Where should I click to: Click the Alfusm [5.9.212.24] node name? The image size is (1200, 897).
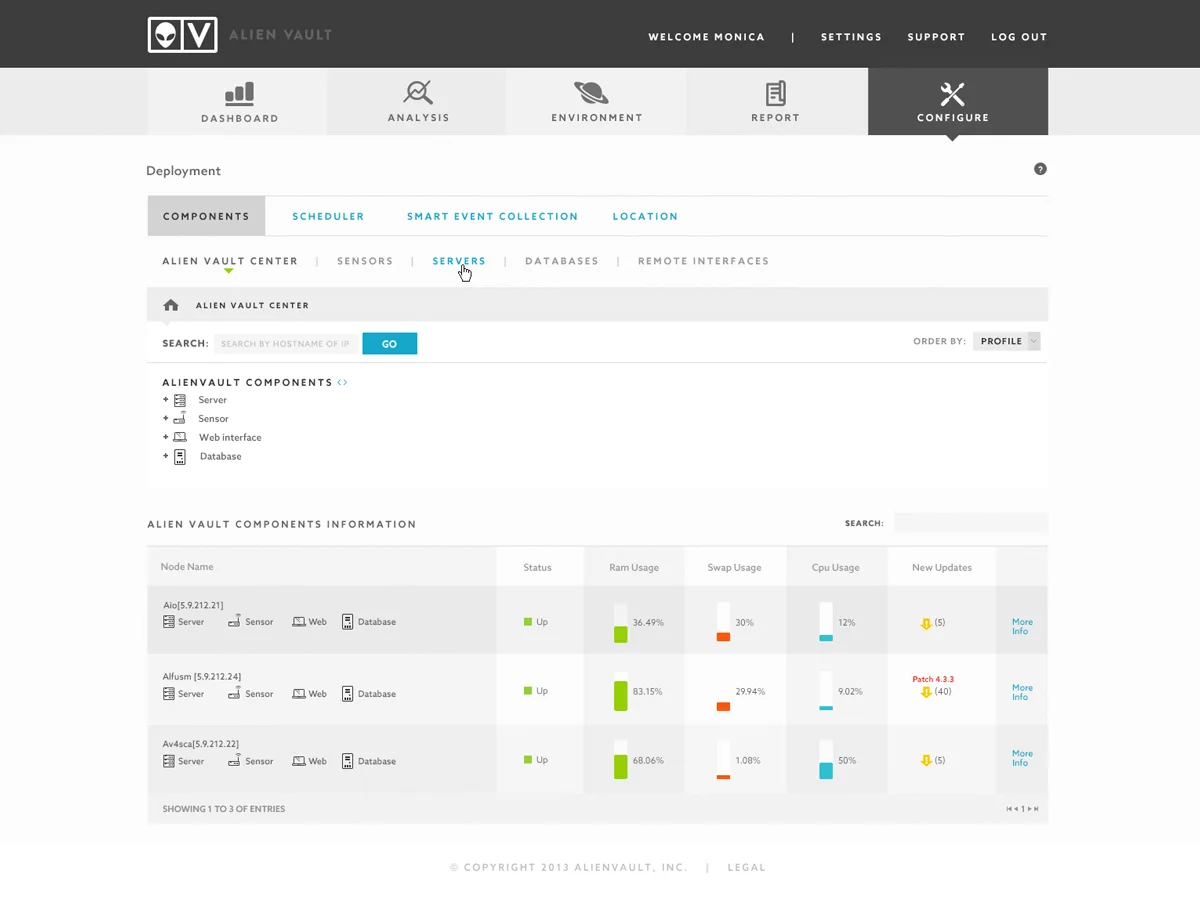click(201, 677)
